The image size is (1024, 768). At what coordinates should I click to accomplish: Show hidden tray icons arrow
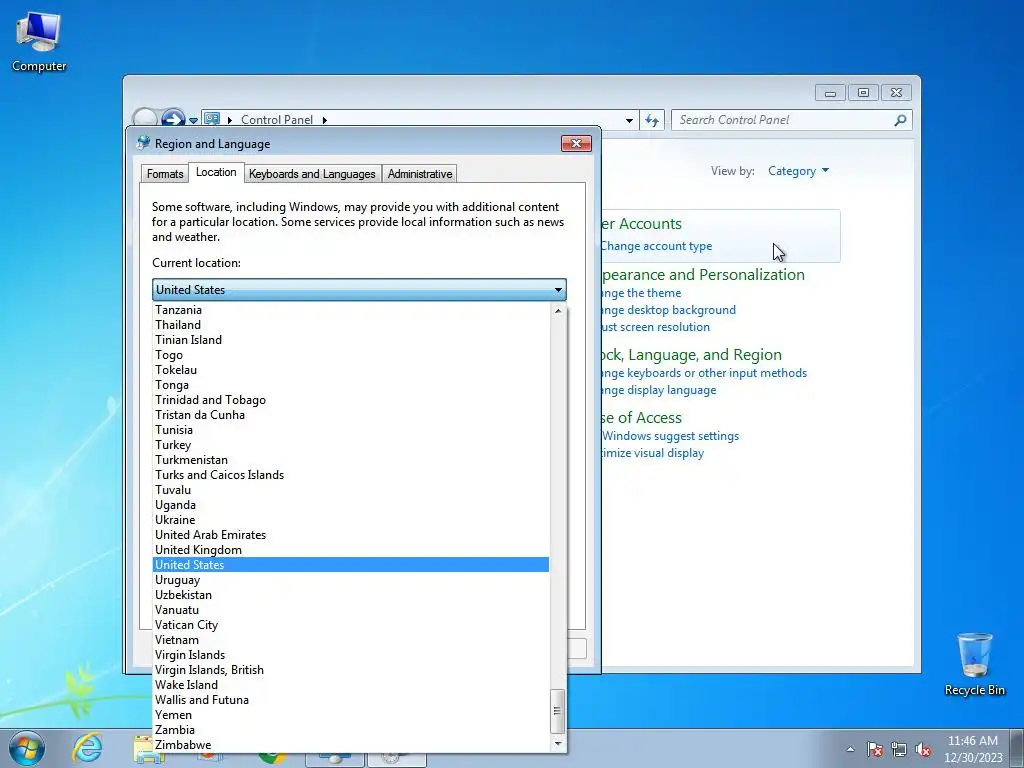pyautogui.click(x=850, y=749)
